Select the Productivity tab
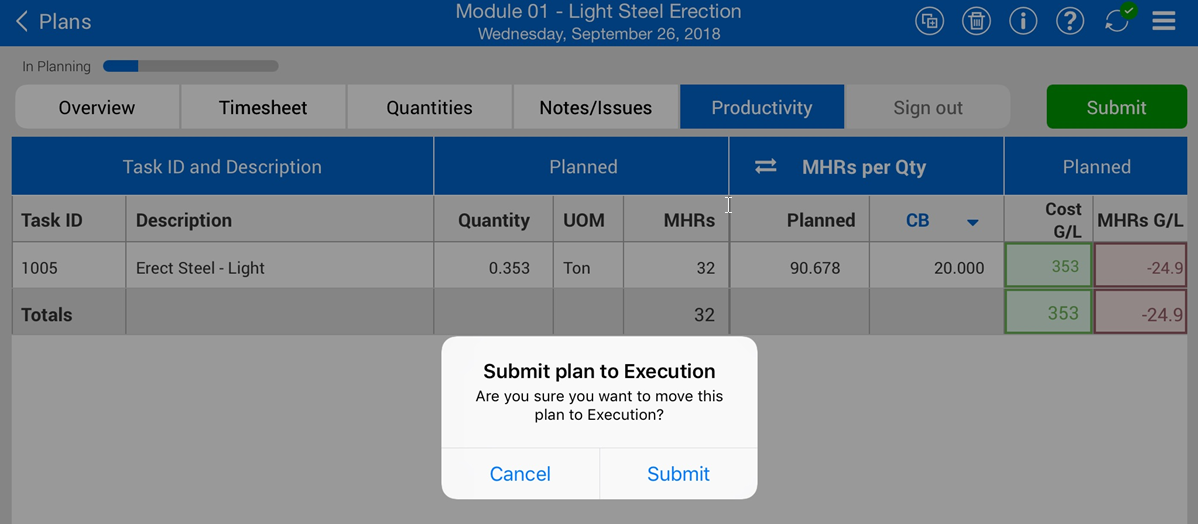 tap(761, 108)
